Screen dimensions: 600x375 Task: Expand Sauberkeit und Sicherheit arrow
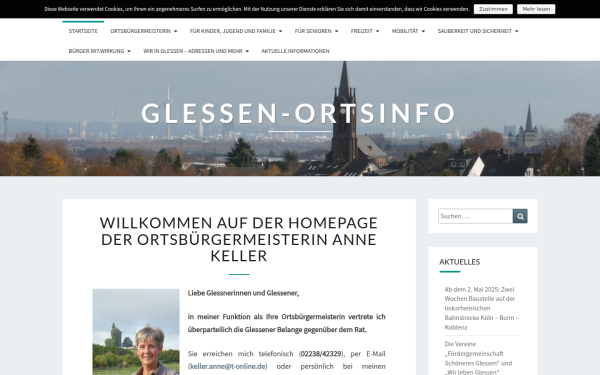click(x=517, y=31)
